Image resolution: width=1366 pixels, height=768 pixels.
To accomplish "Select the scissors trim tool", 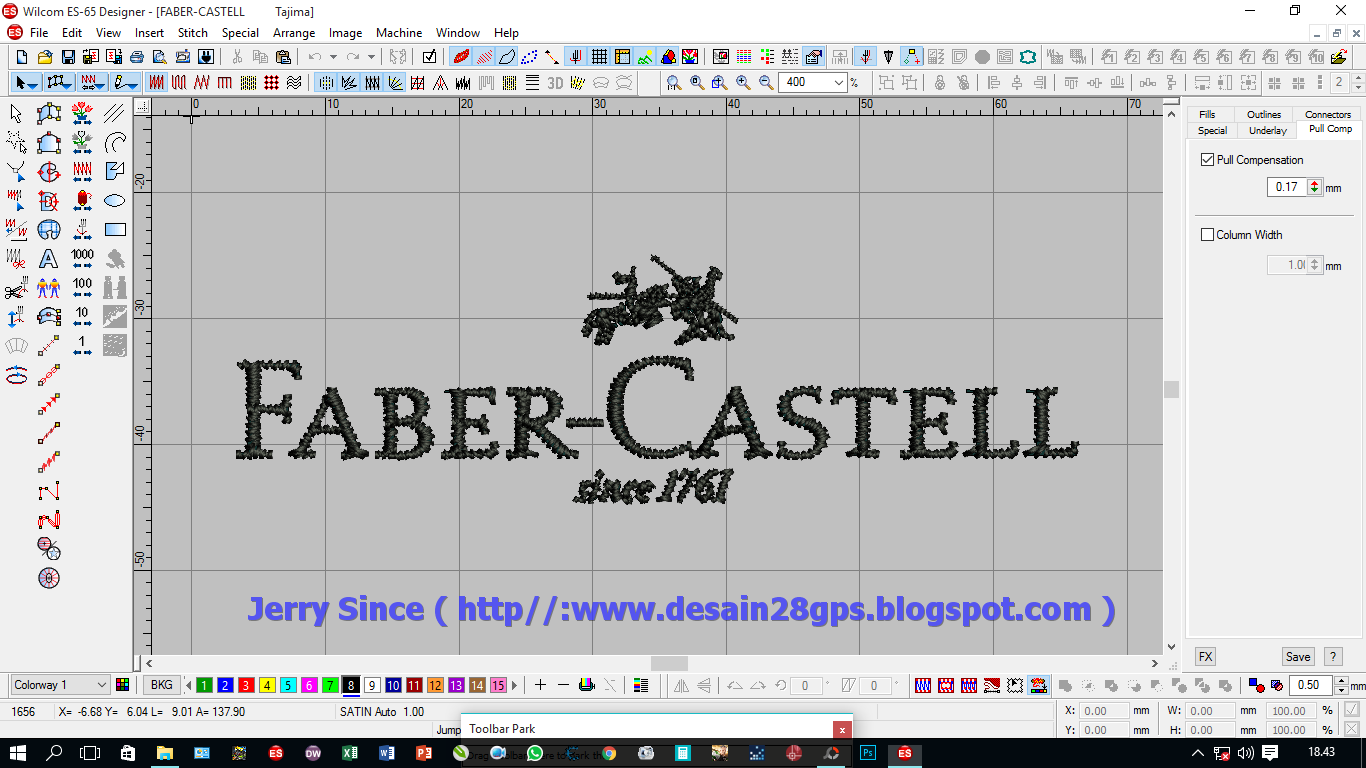I will 16,289.
